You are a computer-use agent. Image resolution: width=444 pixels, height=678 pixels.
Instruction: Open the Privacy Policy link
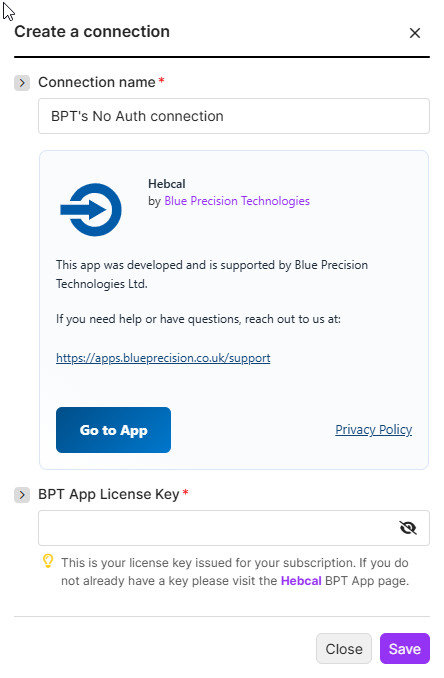coord(374,429)
